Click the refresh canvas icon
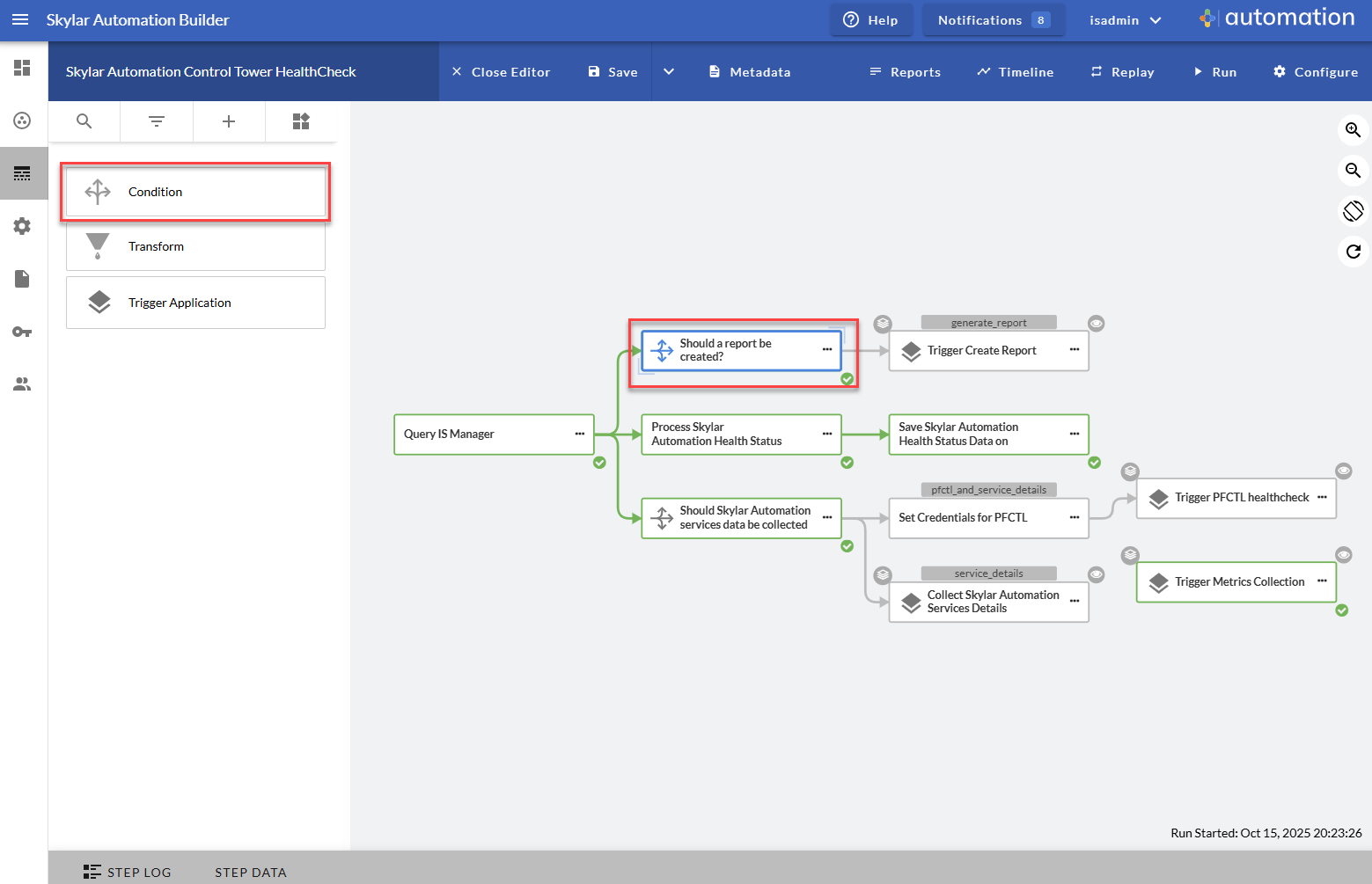1372x884 pixels. coord(1353,252)
